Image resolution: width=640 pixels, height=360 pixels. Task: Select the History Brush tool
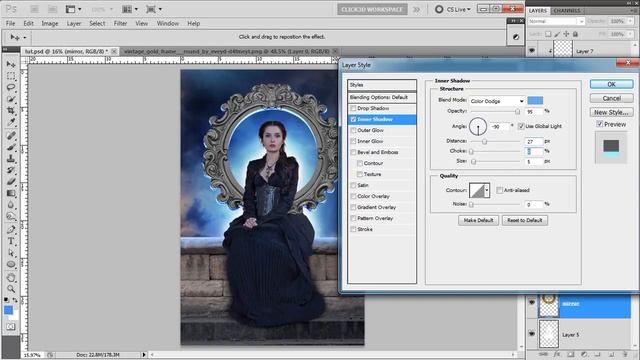(11, 170)
